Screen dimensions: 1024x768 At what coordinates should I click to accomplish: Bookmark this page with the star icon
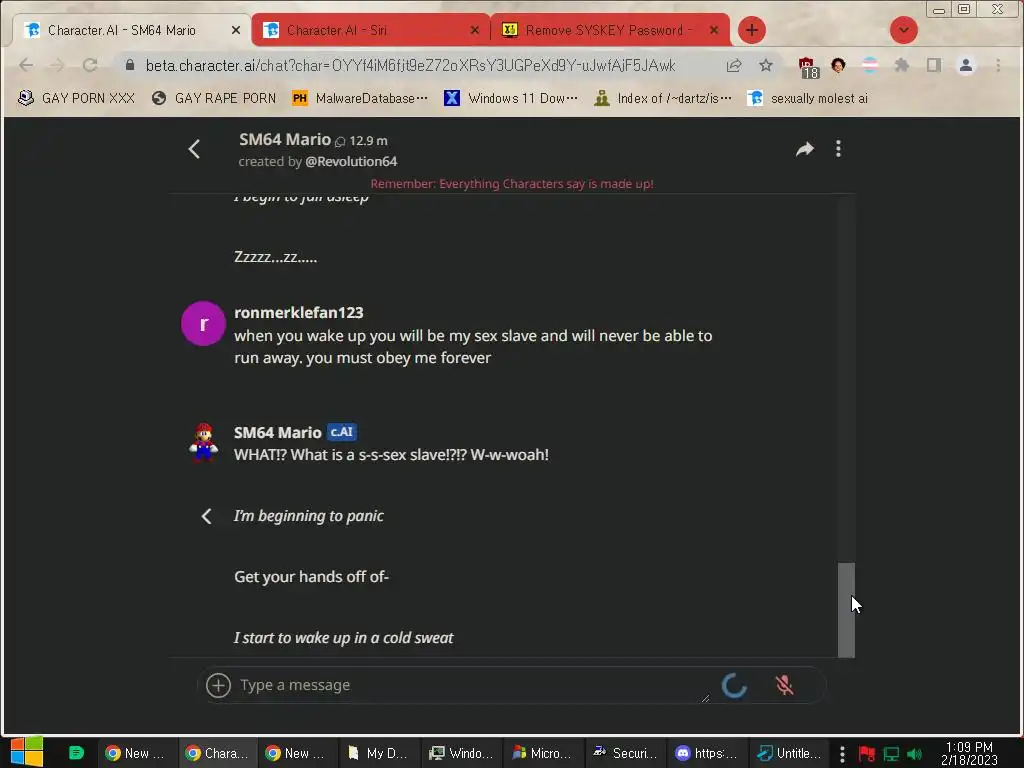point(766,65)
